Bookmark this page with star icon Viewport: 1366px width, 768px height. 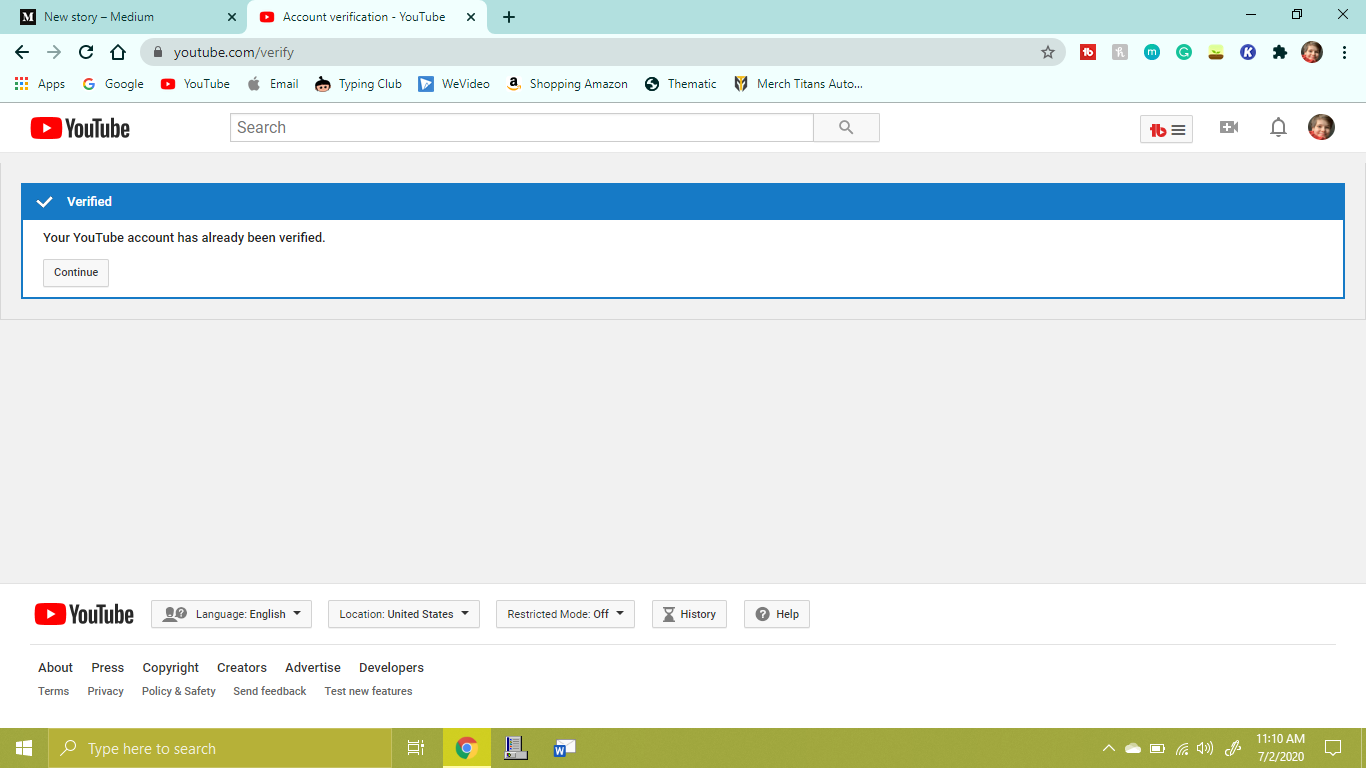[1048, 52]
